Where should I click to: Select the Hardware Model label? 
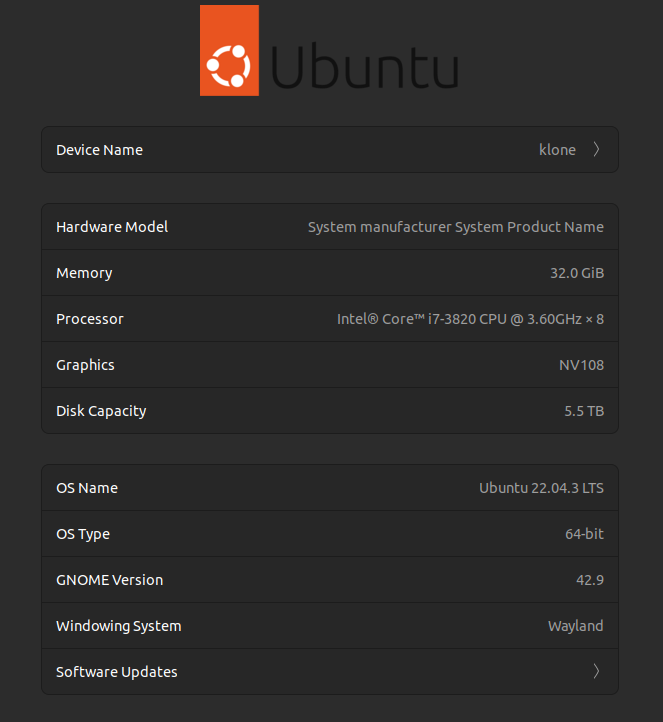(112, 227)
